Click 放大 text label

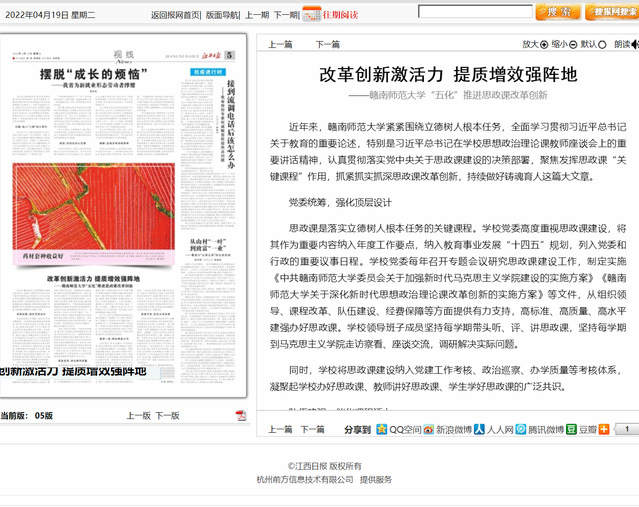click(531, 44)
